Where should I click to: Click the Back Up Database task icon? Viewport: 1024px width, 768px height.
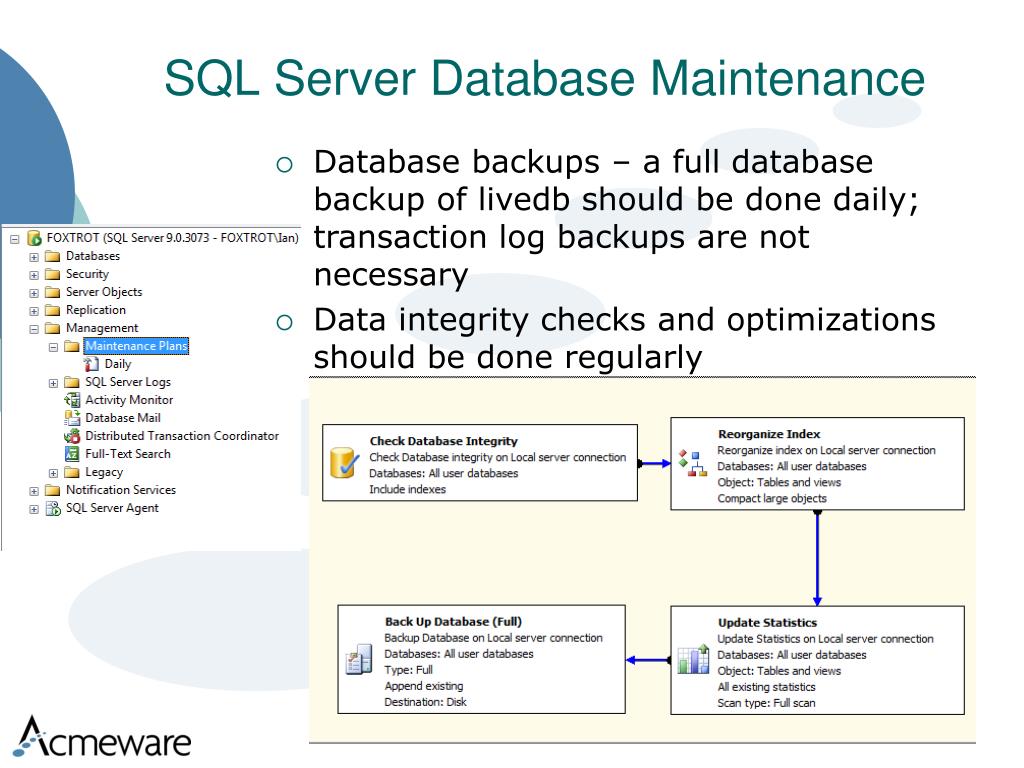coord(359,659)
